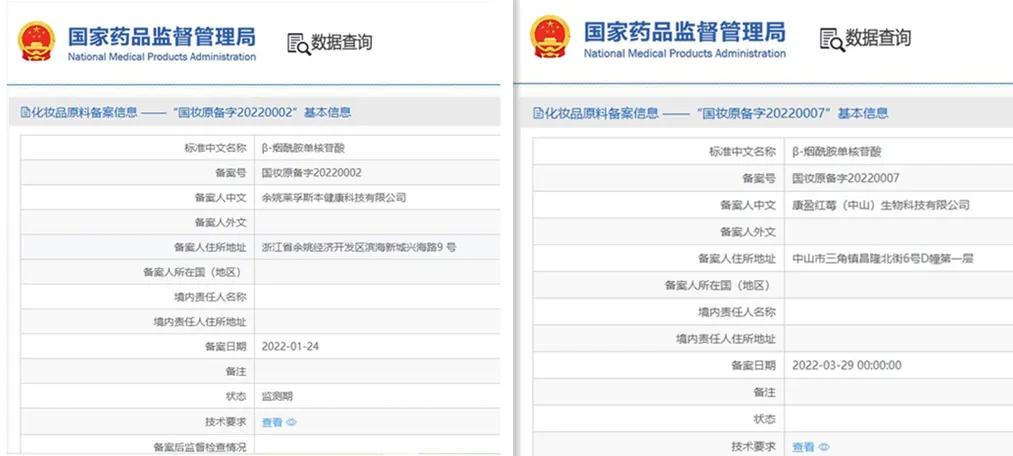Select 数据查询 label on the right page
The image size is (1013, 456).
pos(878,38)
